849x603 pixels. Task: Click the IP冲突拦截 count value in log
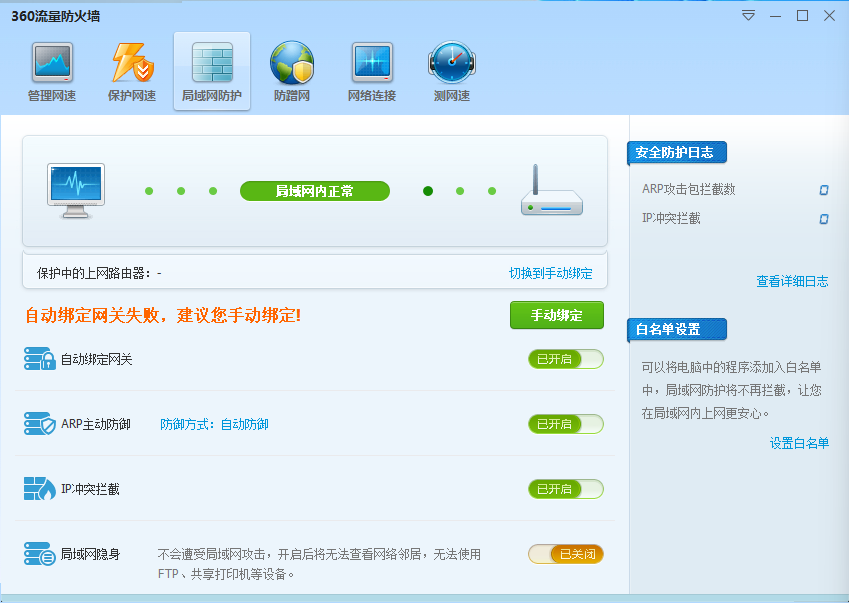(824, 219)
